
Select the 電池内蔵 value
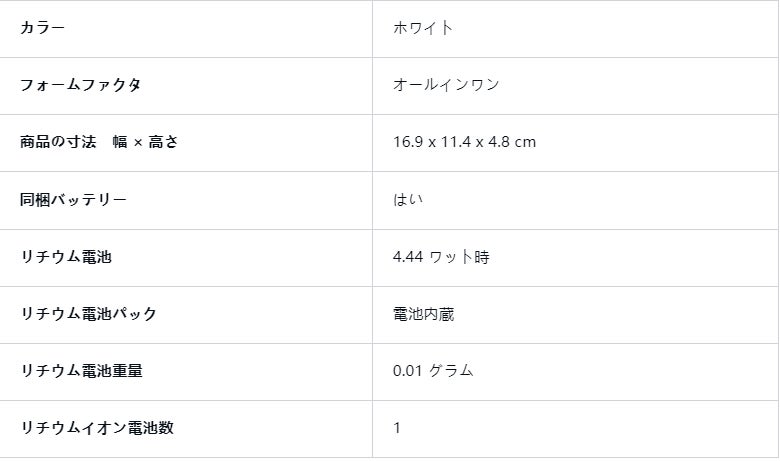click(423, 314)
